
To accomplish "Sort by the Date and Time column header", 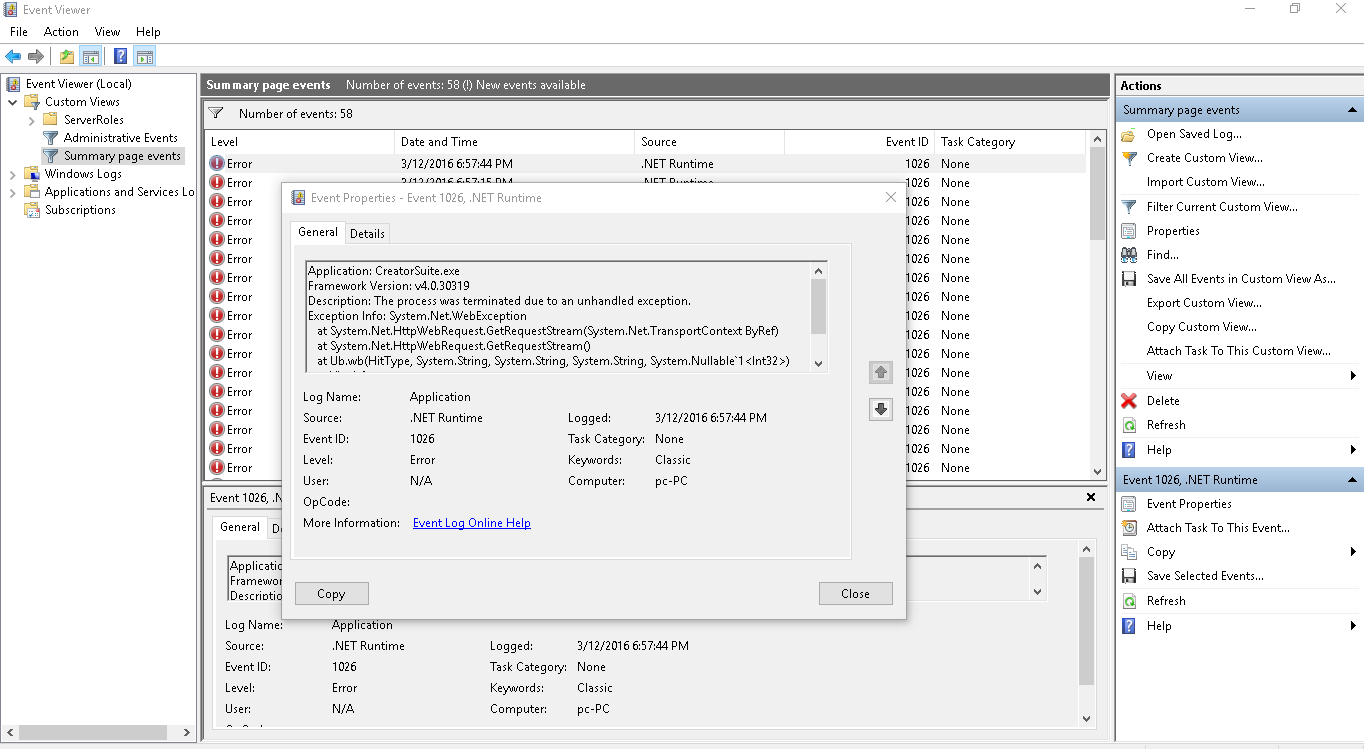I will [x=515, y=142].
